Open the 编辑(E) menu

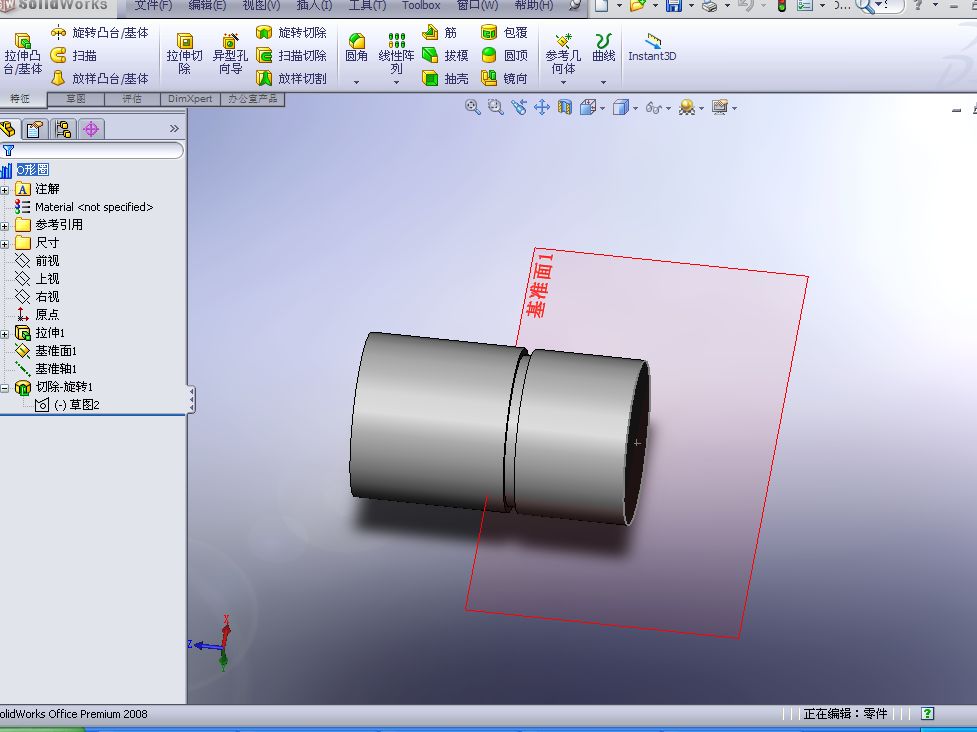pyautogui.click(x=207, y=6)
